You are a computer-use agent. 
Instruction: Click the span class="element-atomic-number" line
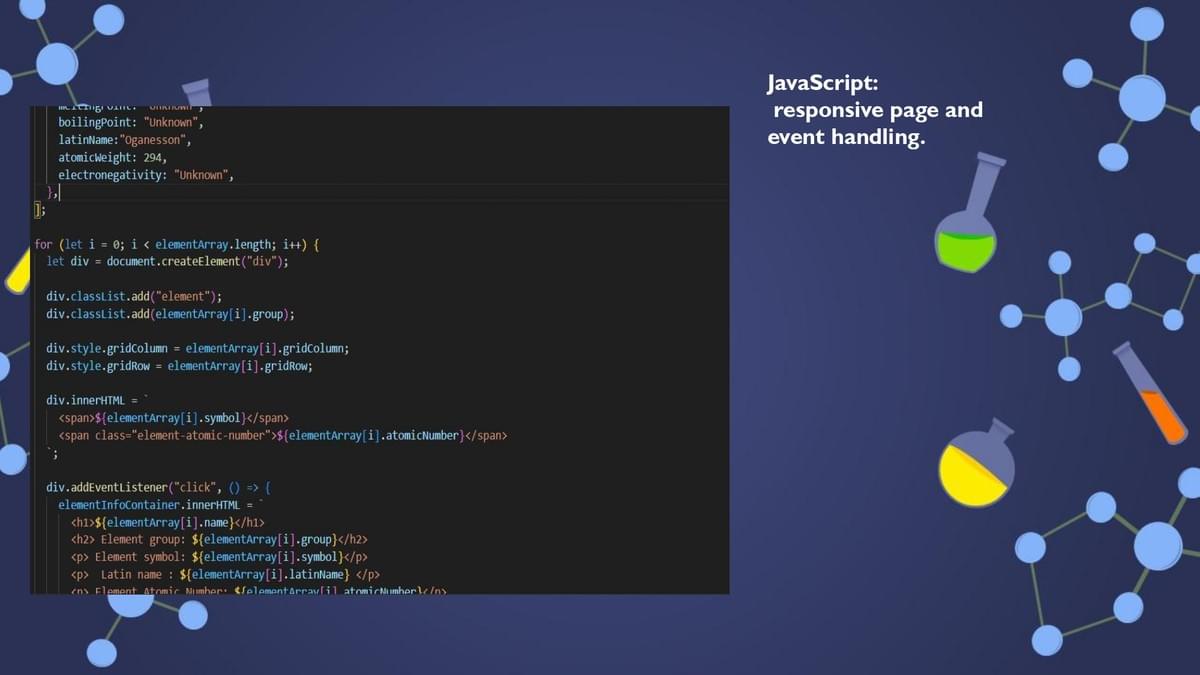pyautogui.click(x=283, y=435)
